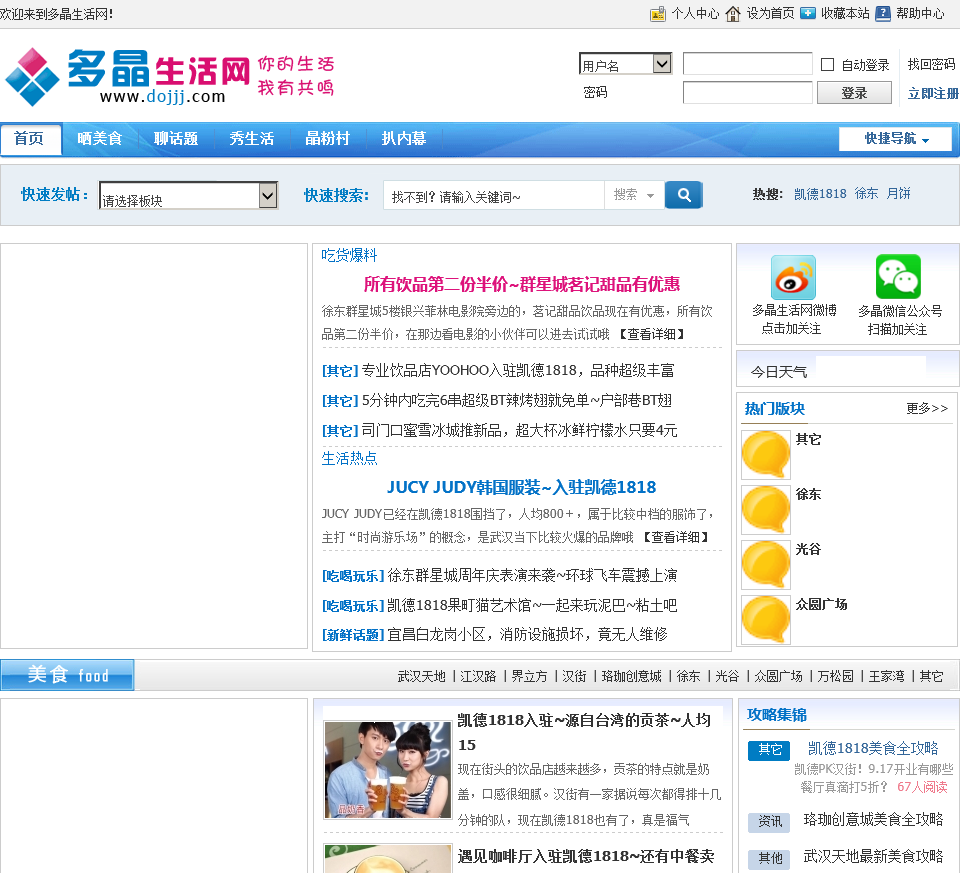Open the 聊话题 nav tab

coord(176,139)
